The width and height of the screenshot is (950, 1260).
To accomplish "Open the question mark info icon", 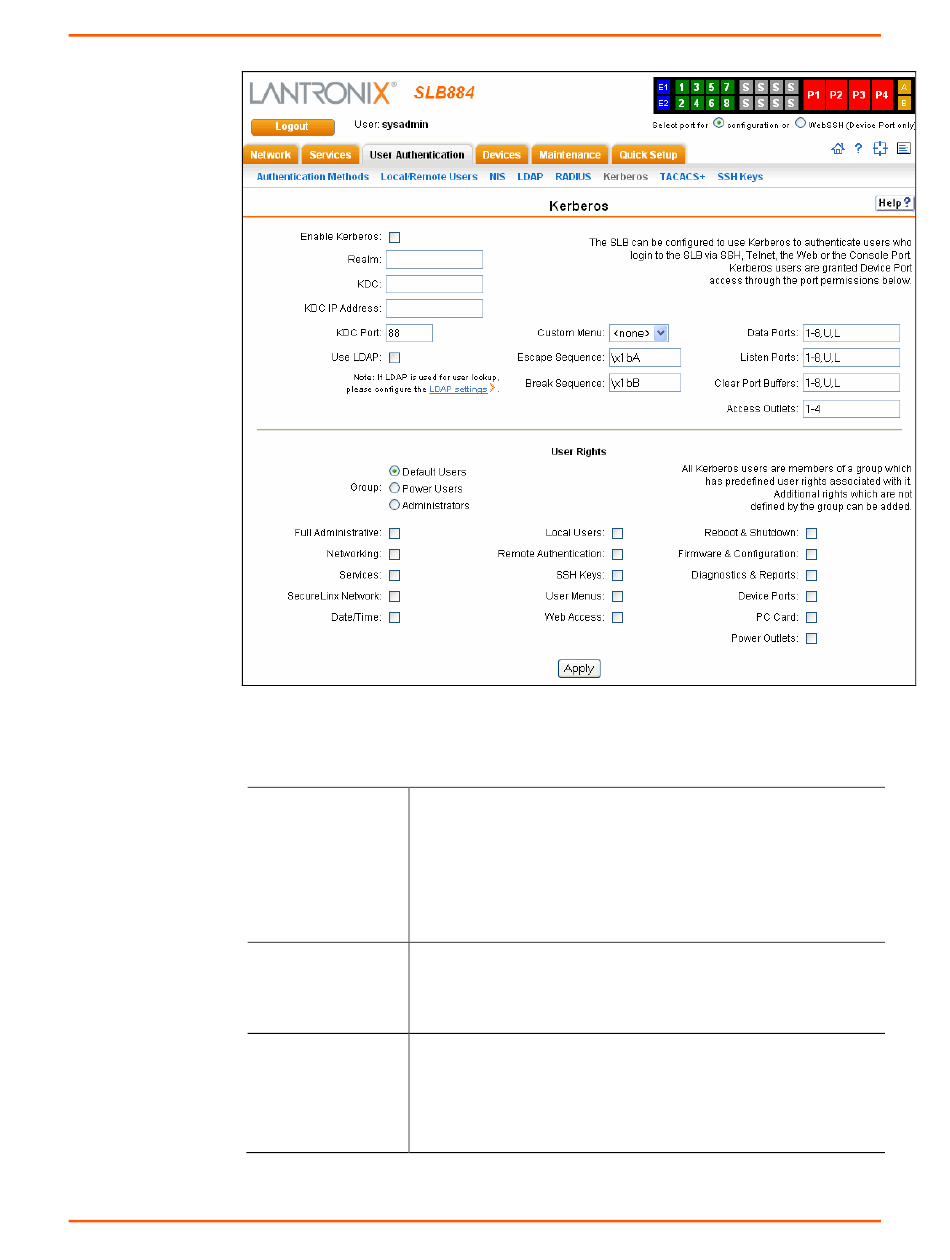I will coord(858,148).
